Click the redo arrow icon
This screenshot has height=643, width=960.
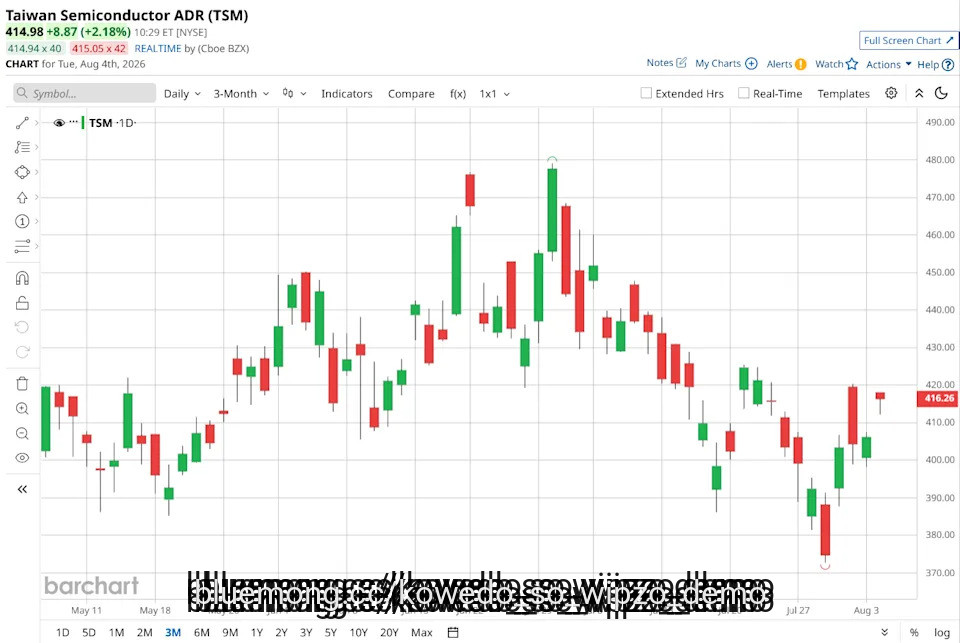(x=22, y=352)
